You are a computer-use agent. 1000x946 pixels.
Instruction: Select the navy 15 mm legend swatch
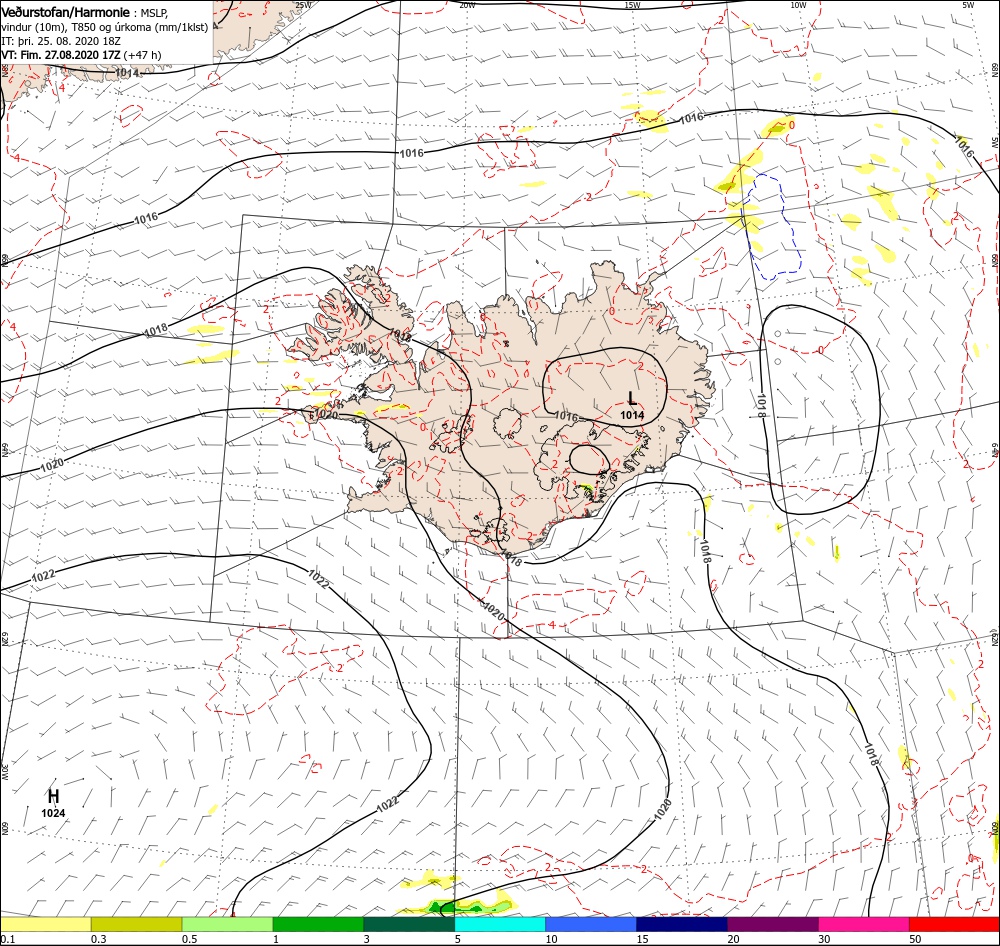click(682, 924)
